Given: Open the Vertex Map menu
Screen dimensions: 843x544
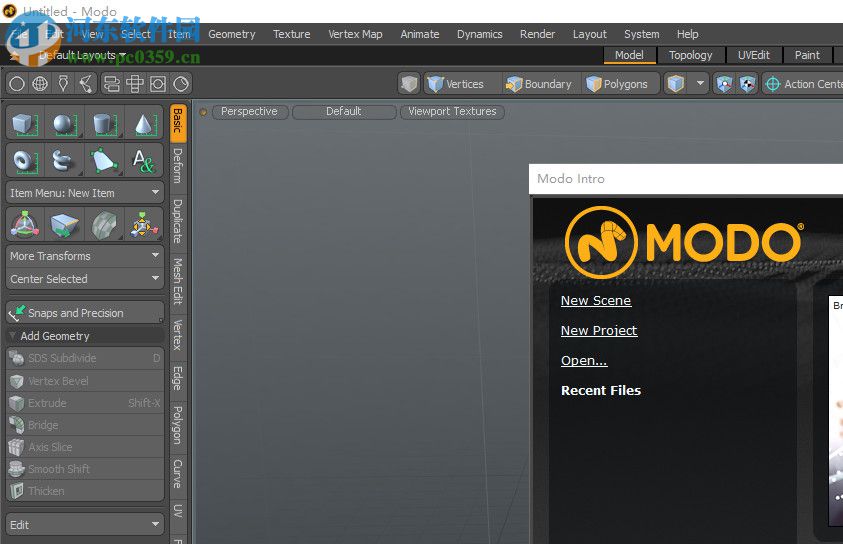Looking at the screenshot, I should click(x=355, y=34).
